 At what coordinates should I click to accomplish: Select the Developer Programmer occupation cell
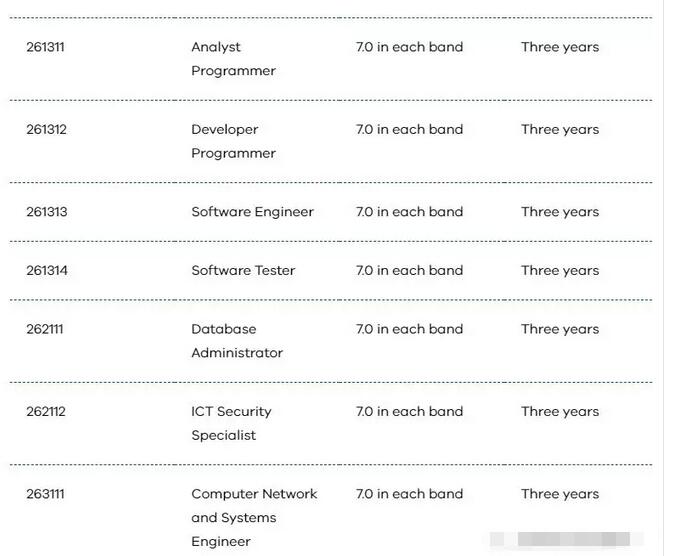[233, 141]
